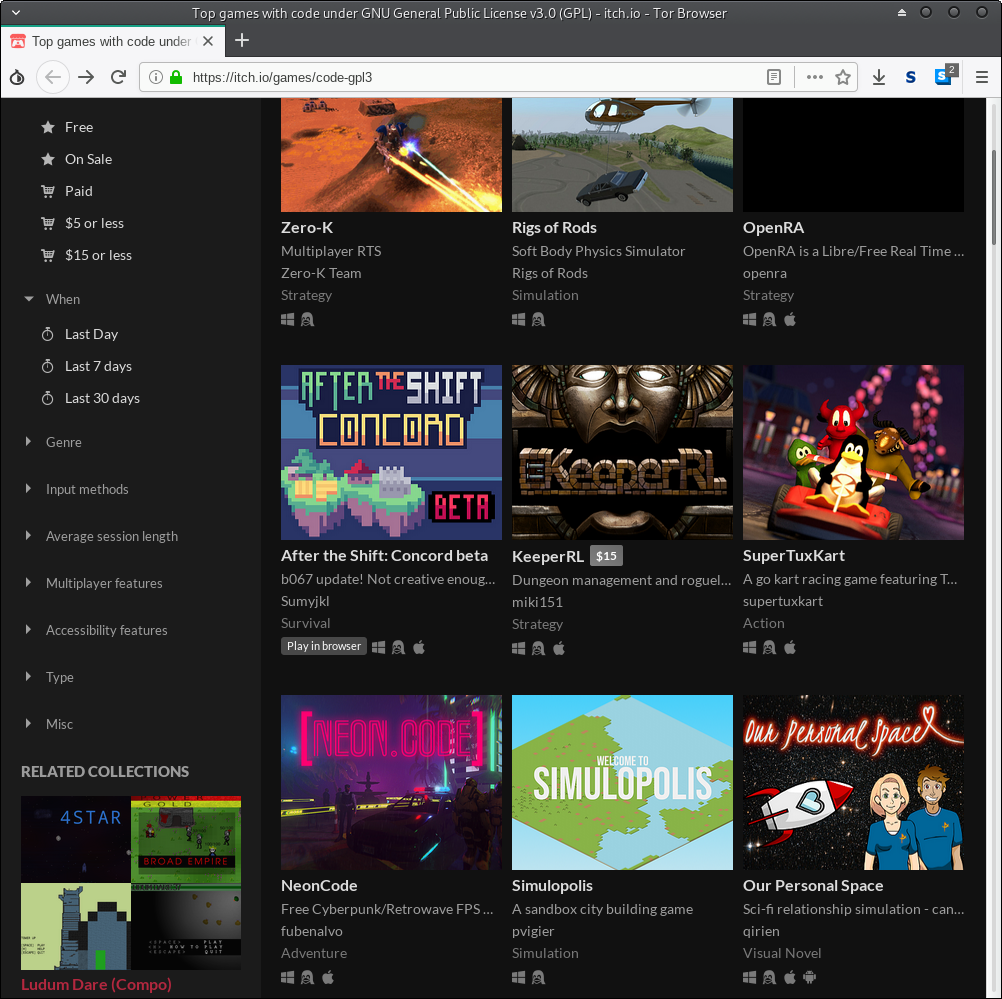Open the S extension with badge 2

click(945, 75)
